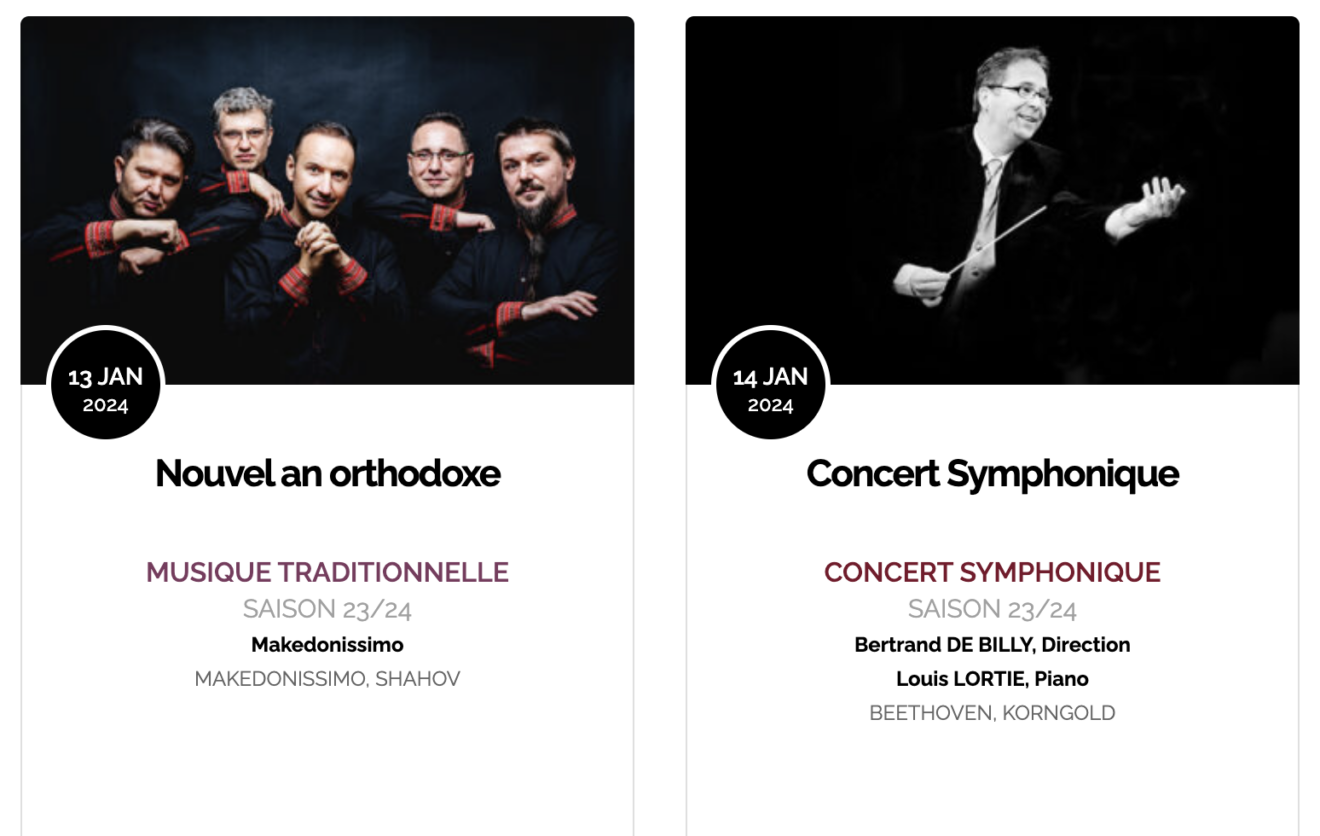The height and width of the screenshot is (836, 1320).
Task: Click the 13 JAN 2024 date badge
Action: [x=105, y=384]
